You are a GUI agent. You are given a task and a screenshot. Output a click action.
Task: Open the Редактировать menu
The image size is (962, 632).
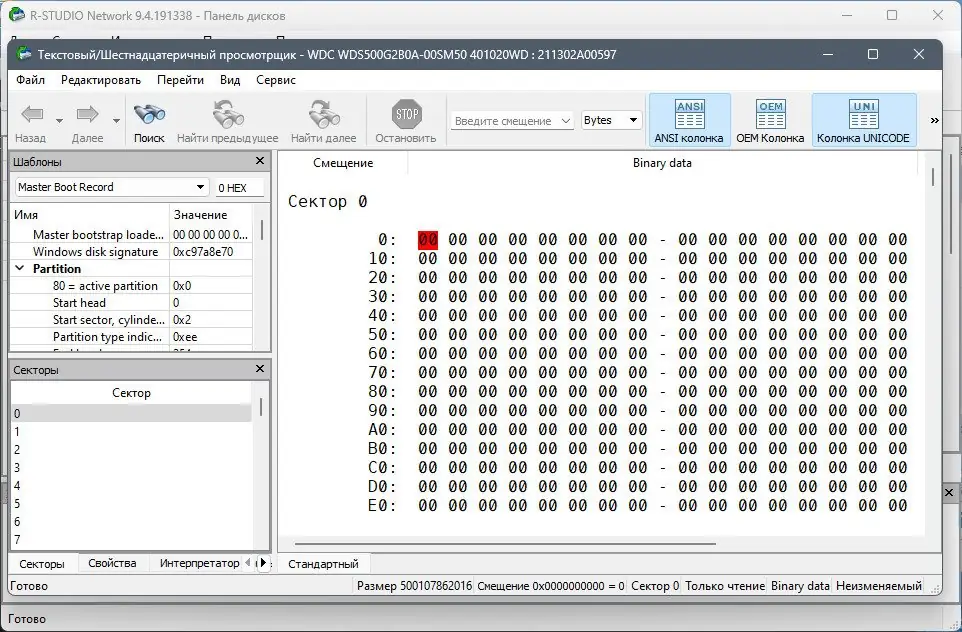101,80
